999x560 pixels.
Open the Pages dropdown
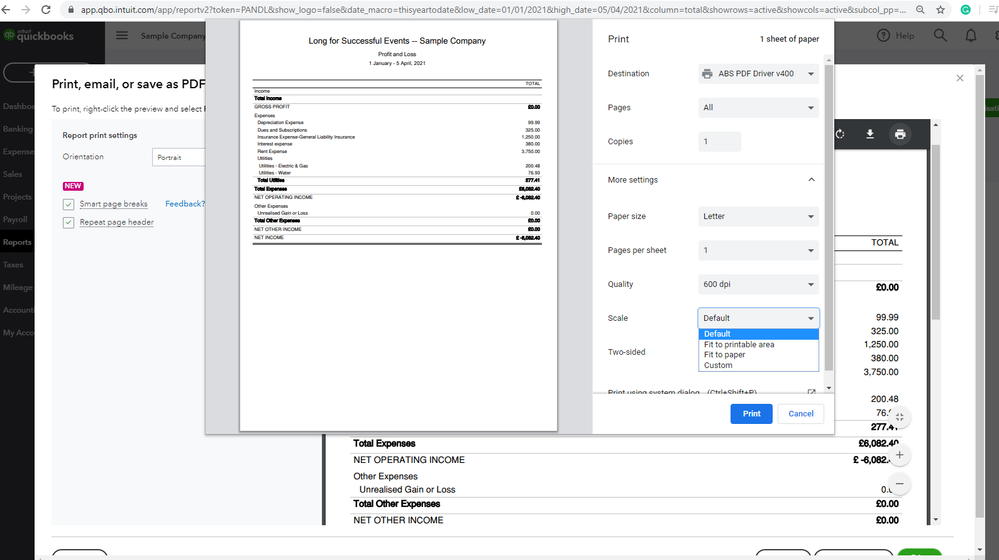pyautogui.click(x=758, y=108)
